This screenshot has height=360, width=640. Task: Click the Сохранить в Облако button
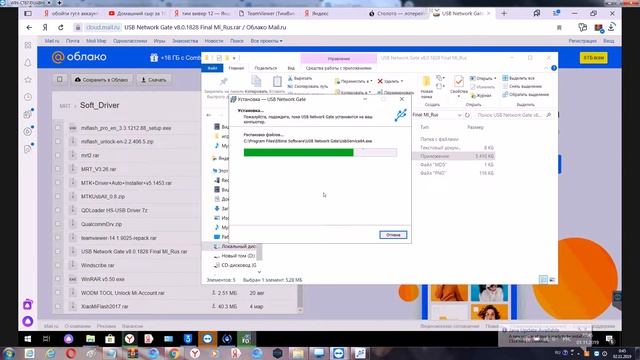coord(101,80)
